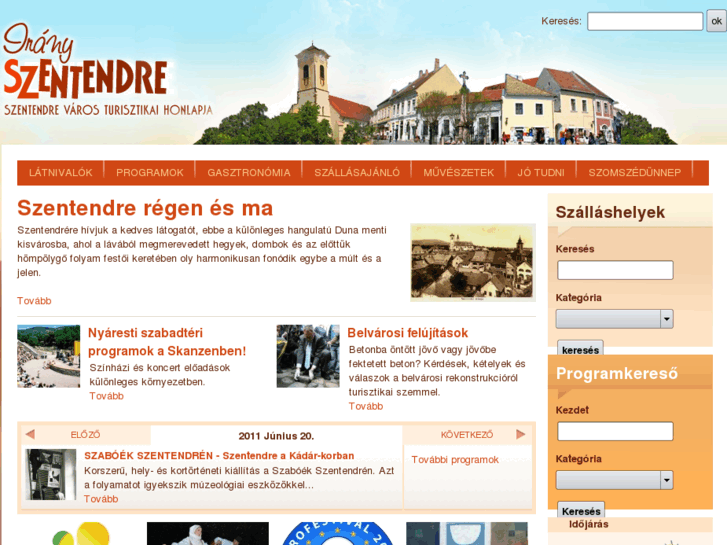
Task: Click the Időjárás weather heading
Action: pyautogui.click(x=589, y=524)
